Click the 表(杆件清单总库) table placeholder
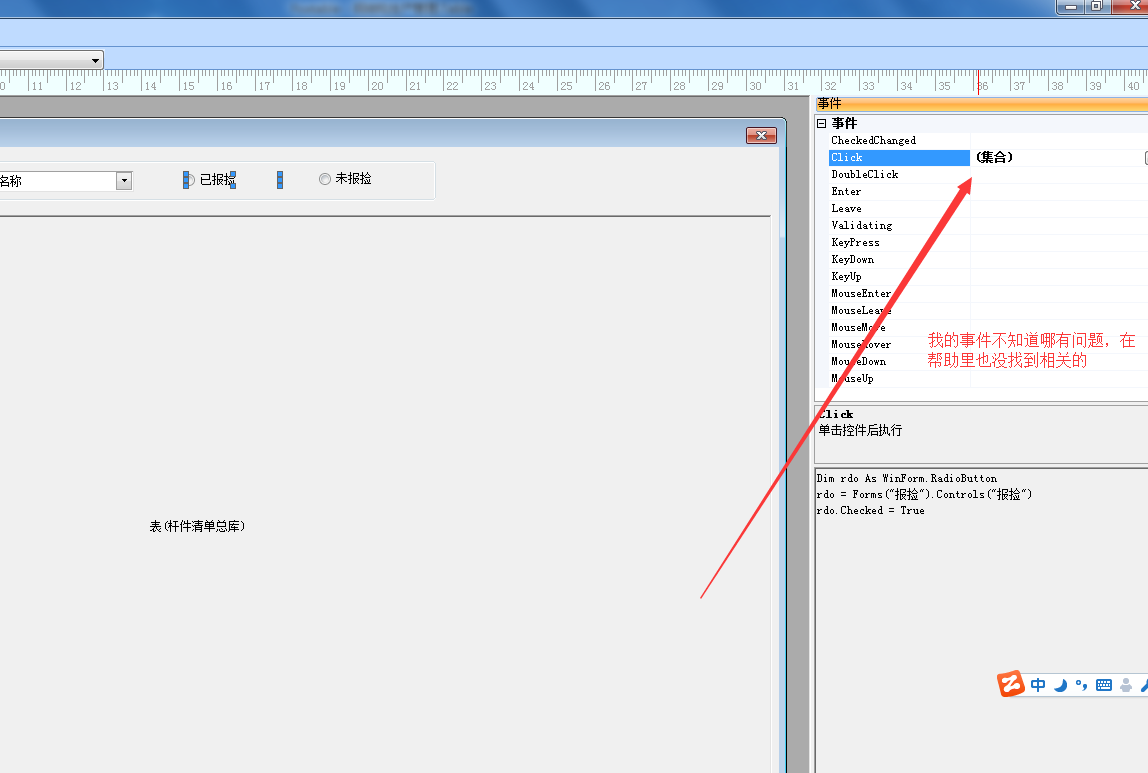 (197, 526)
